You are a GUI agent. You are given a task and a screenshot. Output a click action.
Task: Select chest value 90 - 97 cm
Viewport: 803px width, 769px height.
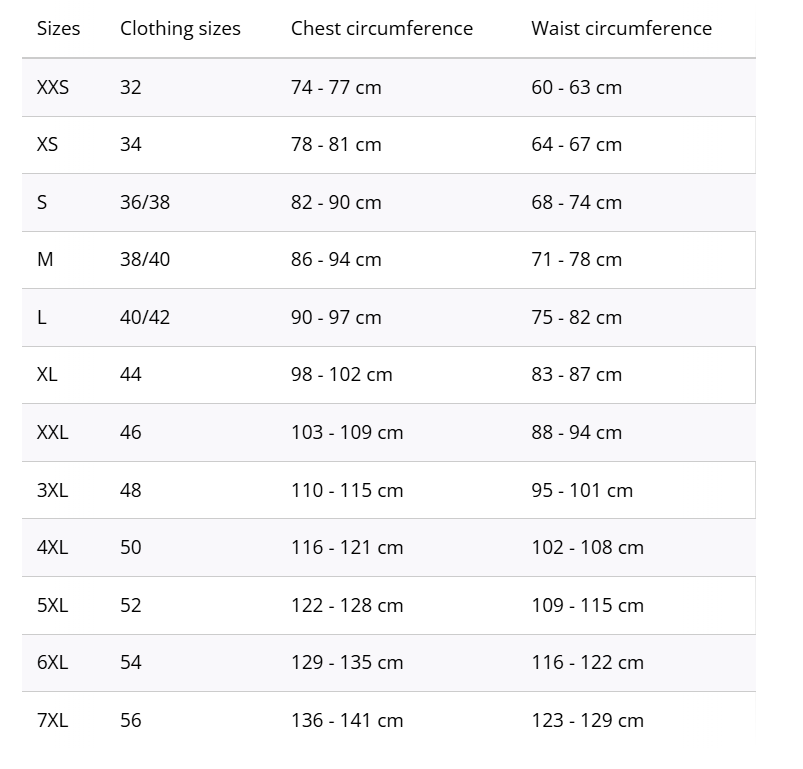pyautogui.click(x=336, y=317)
